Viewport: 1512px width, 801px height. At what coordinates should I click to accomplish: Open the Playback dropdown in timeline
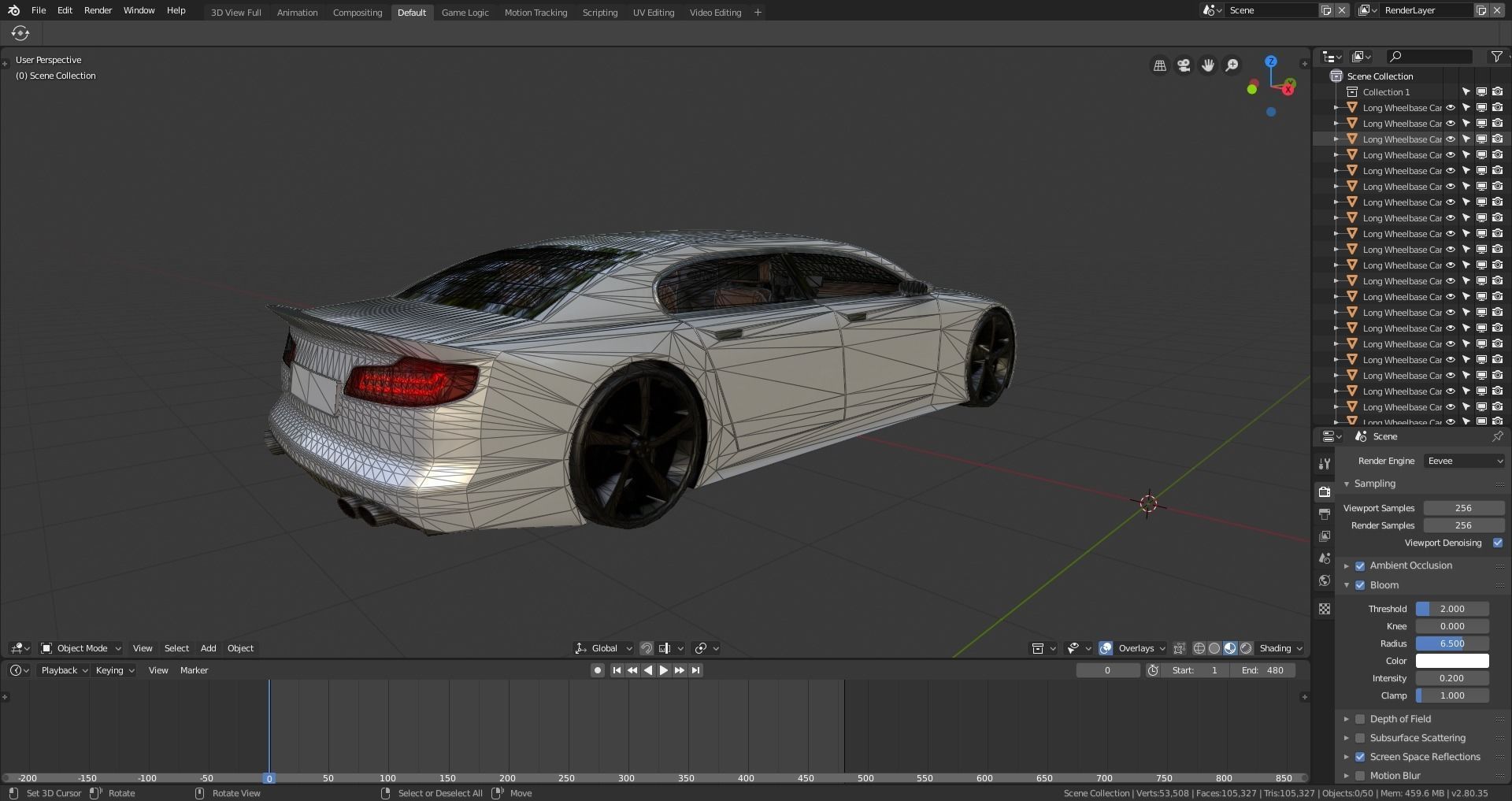pyautogui.click(x=64, y=670)
